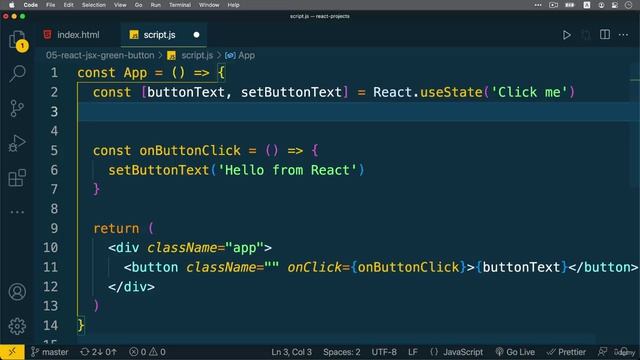Open the Run and Debug view
The image size is (640, 360).
point(17,143)
